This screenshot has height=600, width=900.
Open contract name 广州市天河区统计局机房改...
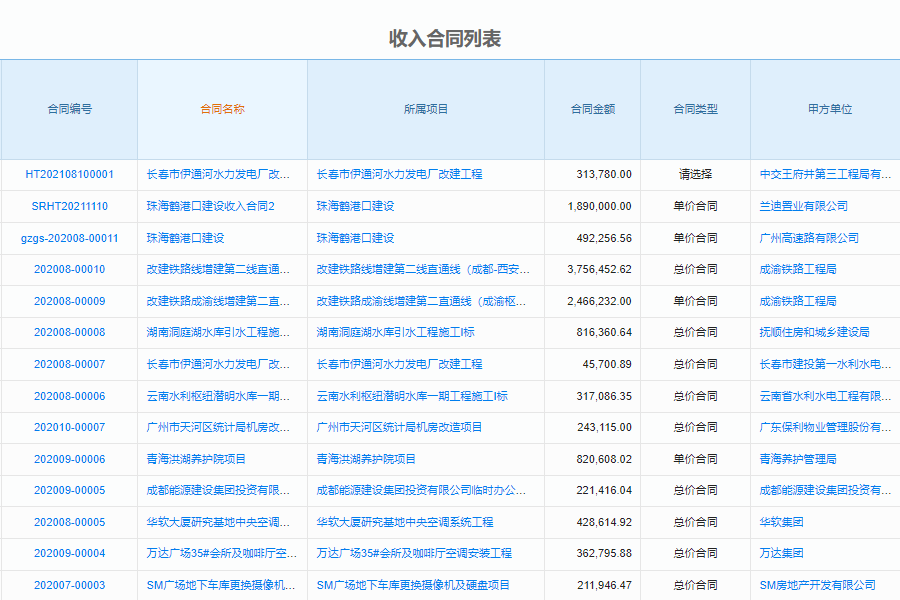coord(218,427)
